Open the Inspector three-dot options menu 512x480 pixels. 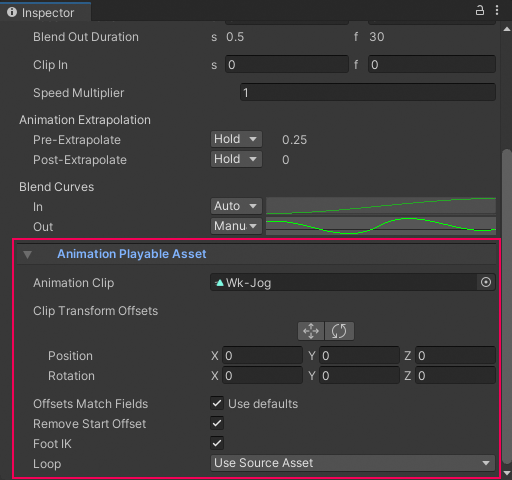click(x=497, y=10)
